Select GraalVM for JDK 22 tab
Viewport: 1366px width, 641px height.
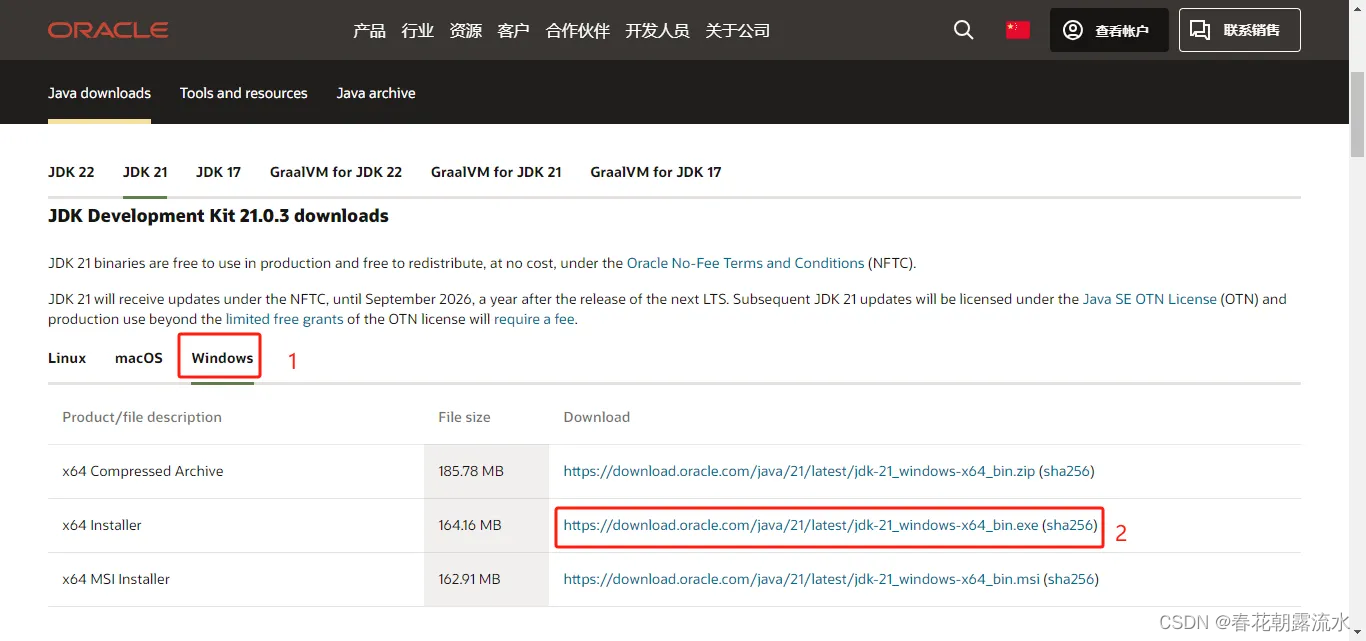point(336,172)
